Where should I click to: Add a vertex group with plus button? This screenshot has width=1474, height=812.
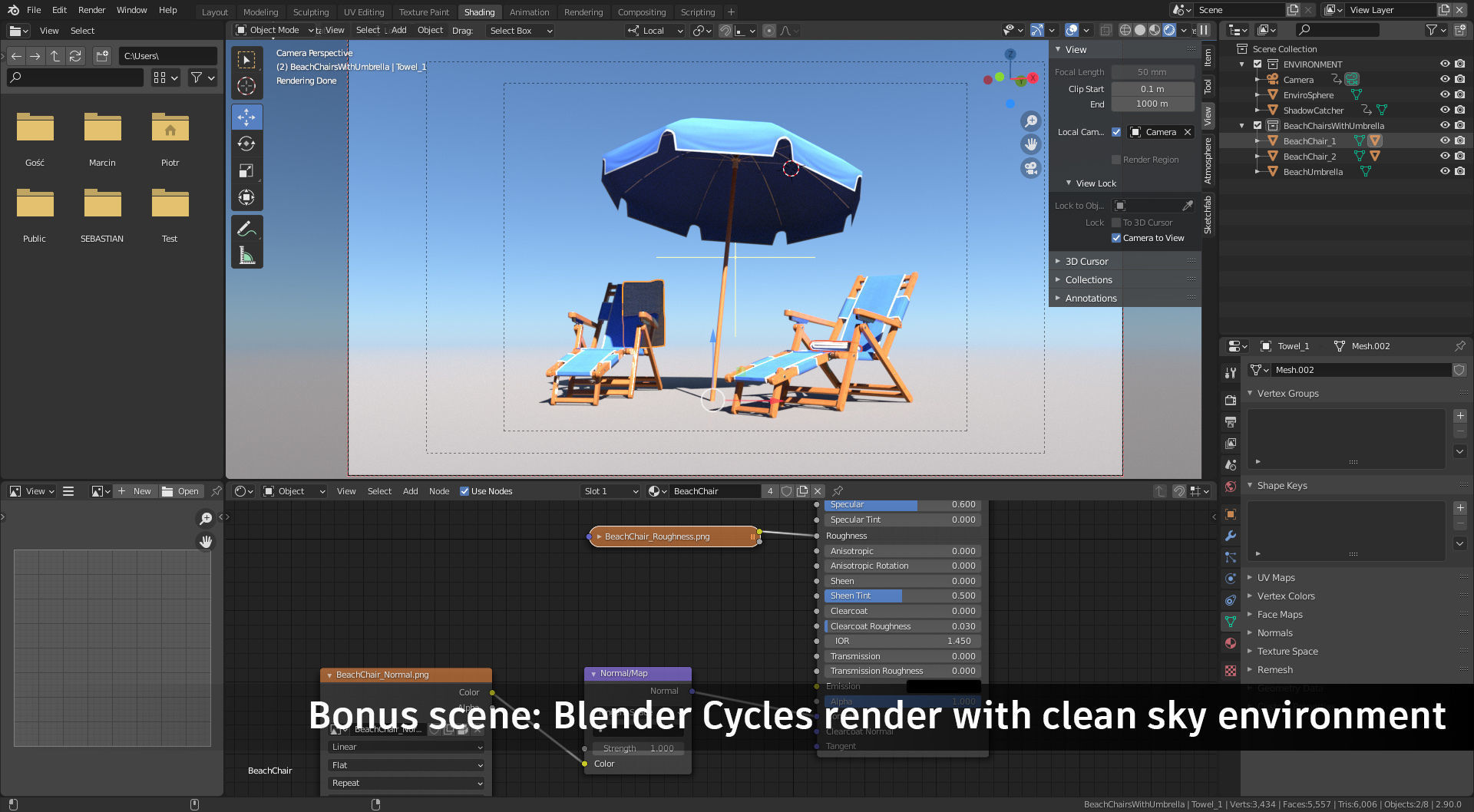(1460, 416)
